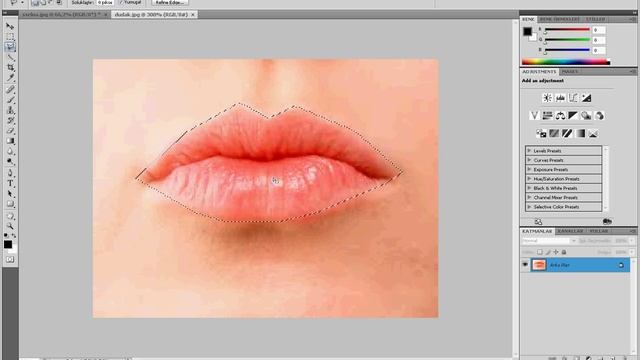Add a Color Balance adjustment
The width and height of the screenshot is (640, 360).
tap(560, 116)
